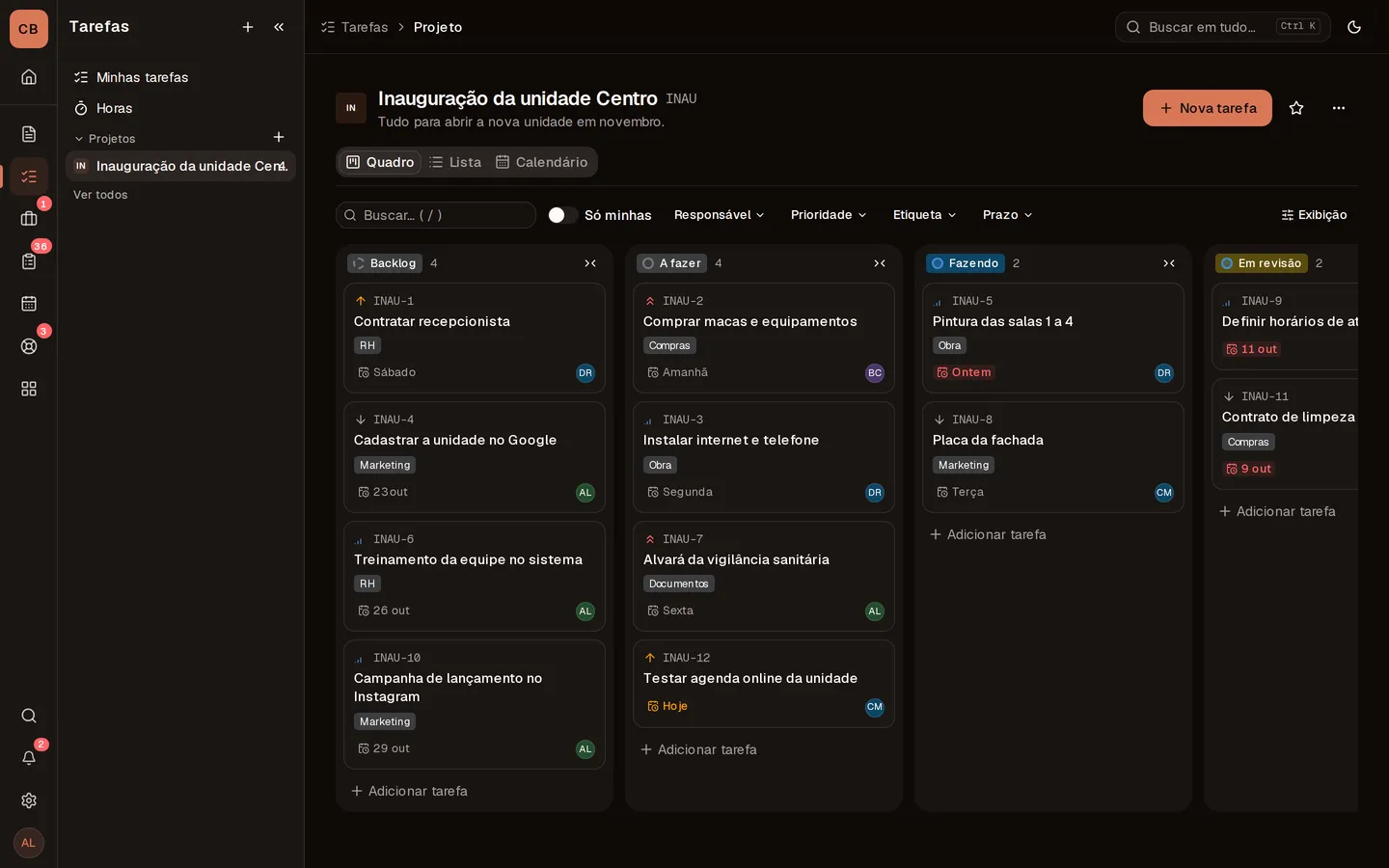Switch to the Lista view tab
Image resolution: width=1389 pixels, height=868 pixels.
pyautogui.click(x=455, y=162)
